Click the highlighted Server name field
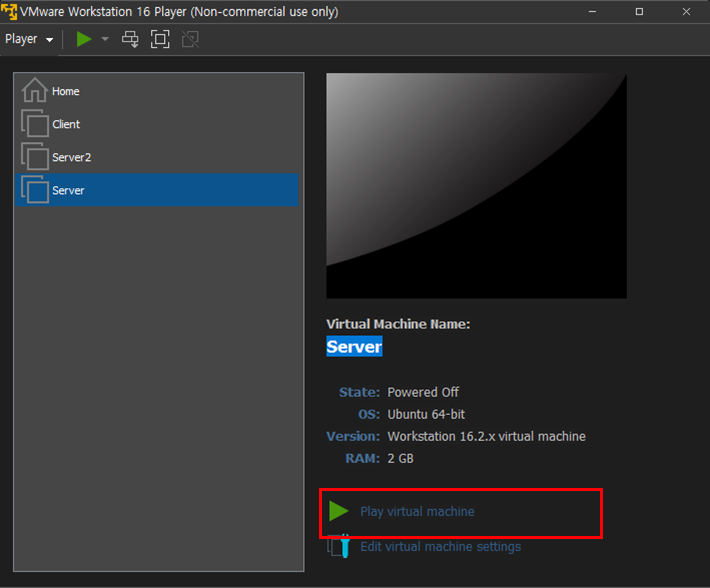 pos(354,346)
